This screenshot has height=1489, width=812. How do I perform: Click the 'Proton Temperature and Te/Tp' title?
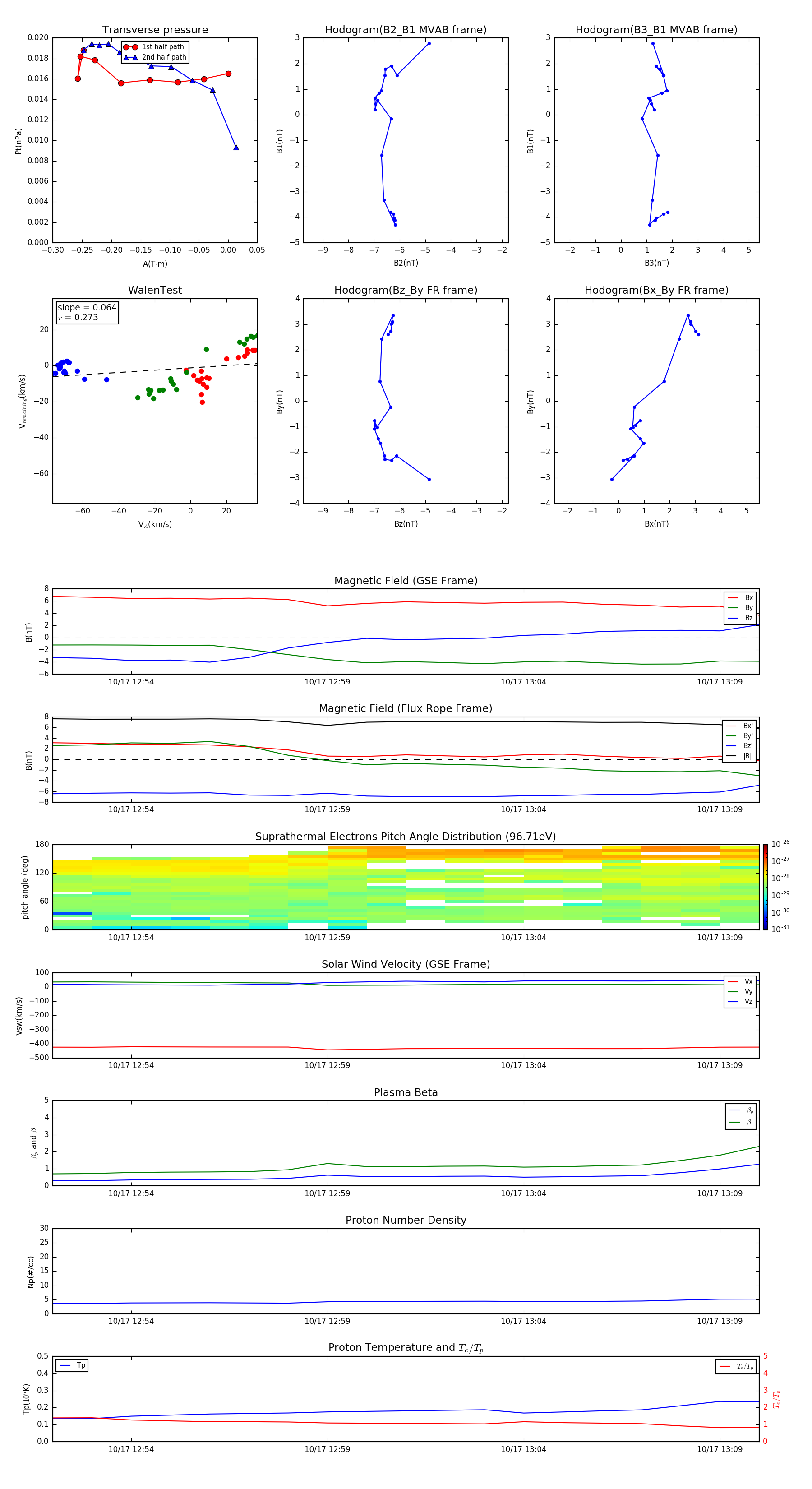(x=406, y=1348)
